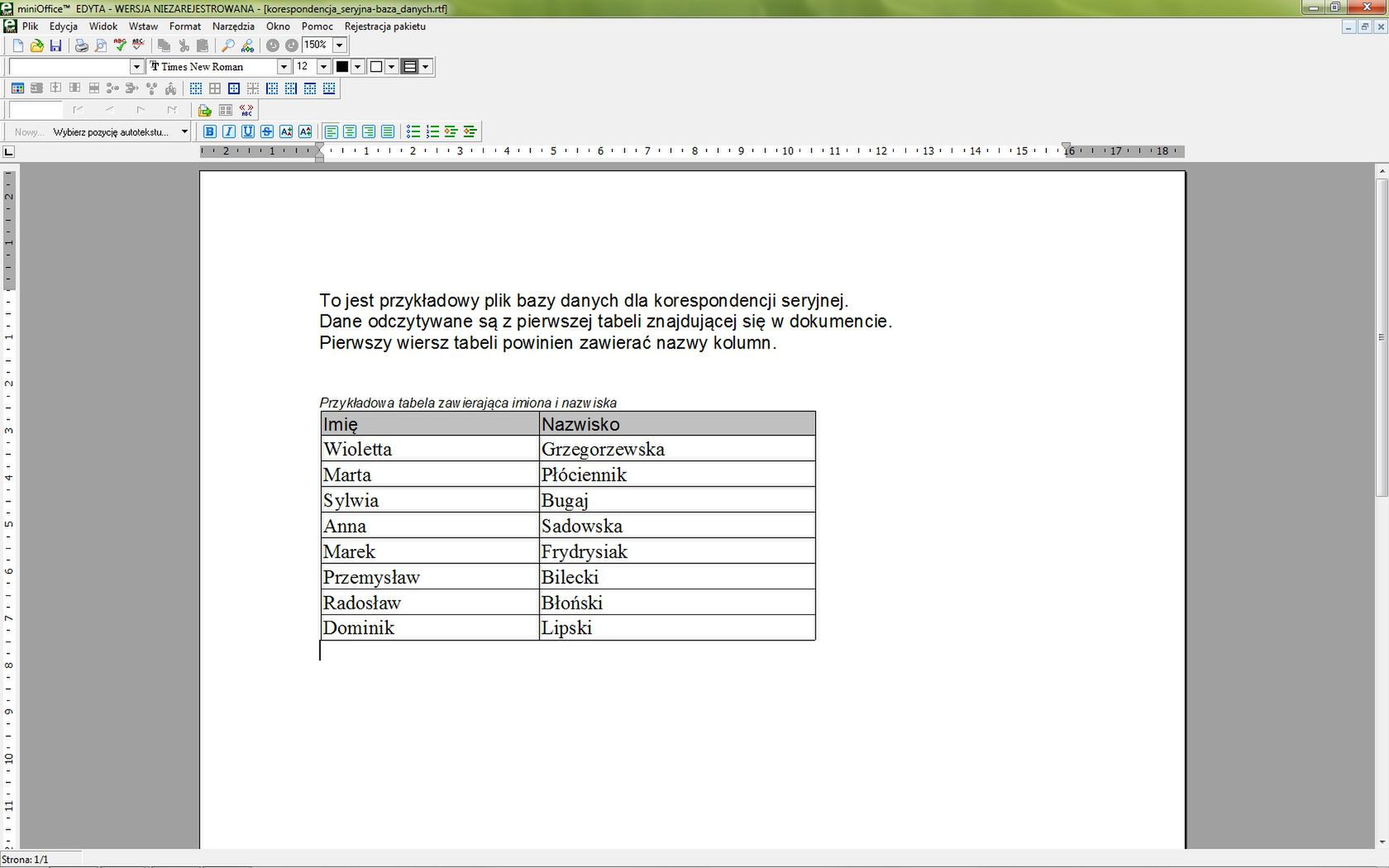Align the paragraph right

pos(369,131)
